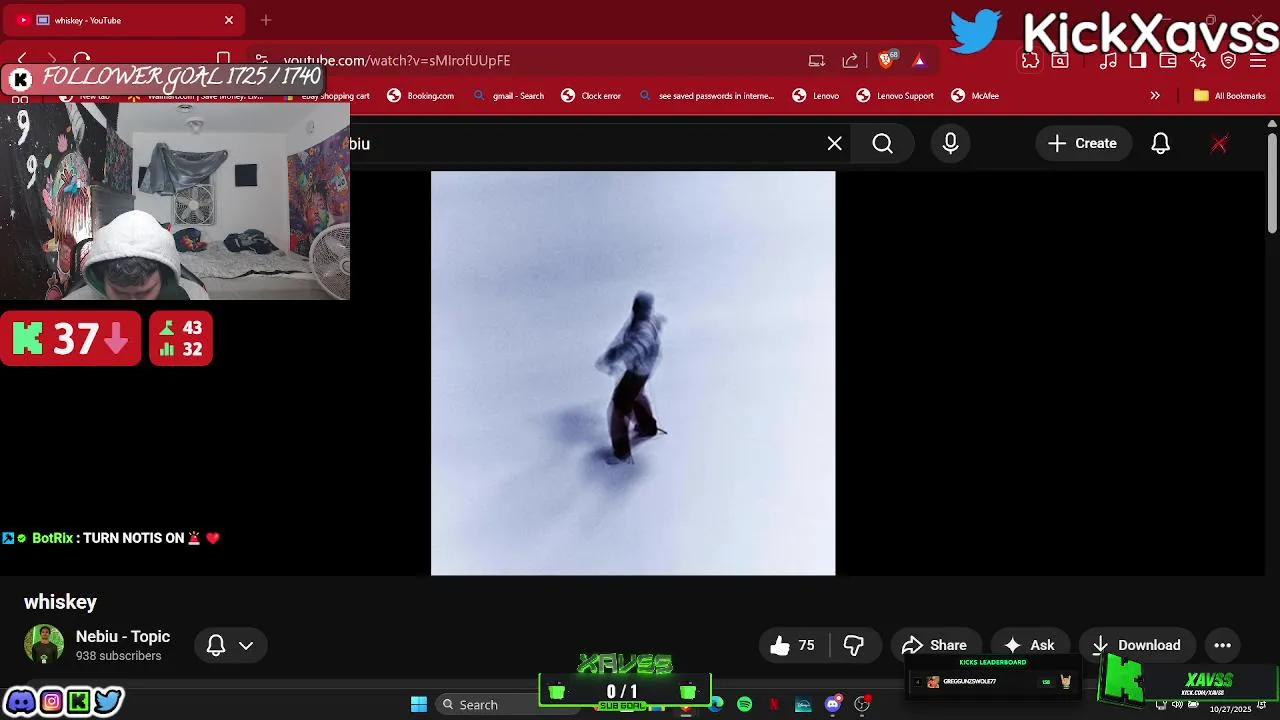Open the Booking.com bookmark
The width and height of the screenshot is (1280, 720).
click(x=421, y=96)
